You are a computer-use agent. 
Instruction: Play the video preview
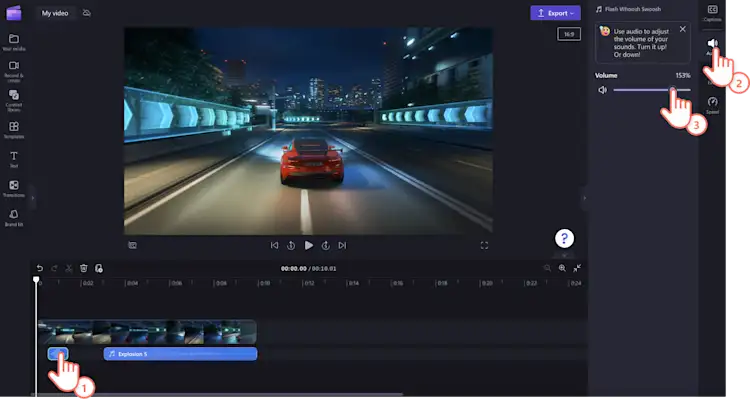pos(309,245)
